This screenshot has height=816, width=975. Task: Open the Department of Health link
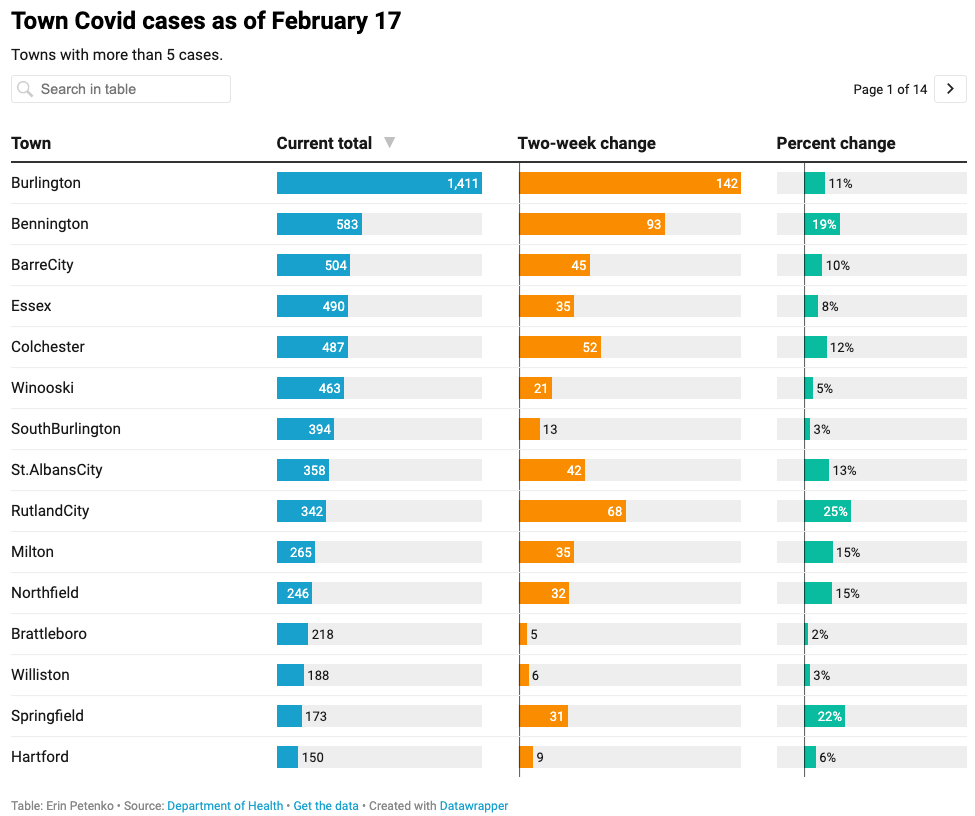pos(225,805)
